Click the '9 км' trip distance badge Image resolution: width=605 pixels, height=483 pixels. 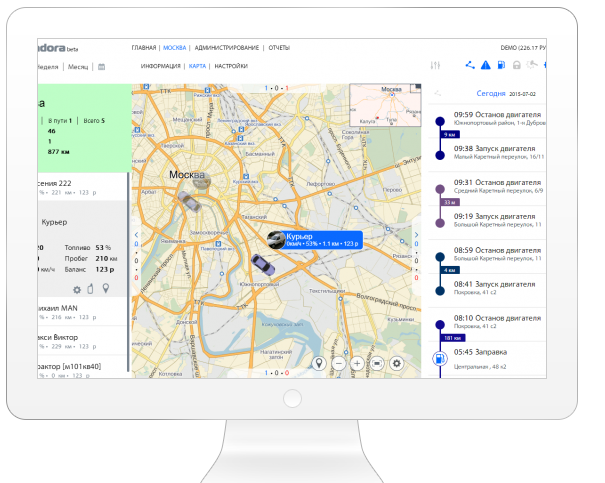point(450,135)
